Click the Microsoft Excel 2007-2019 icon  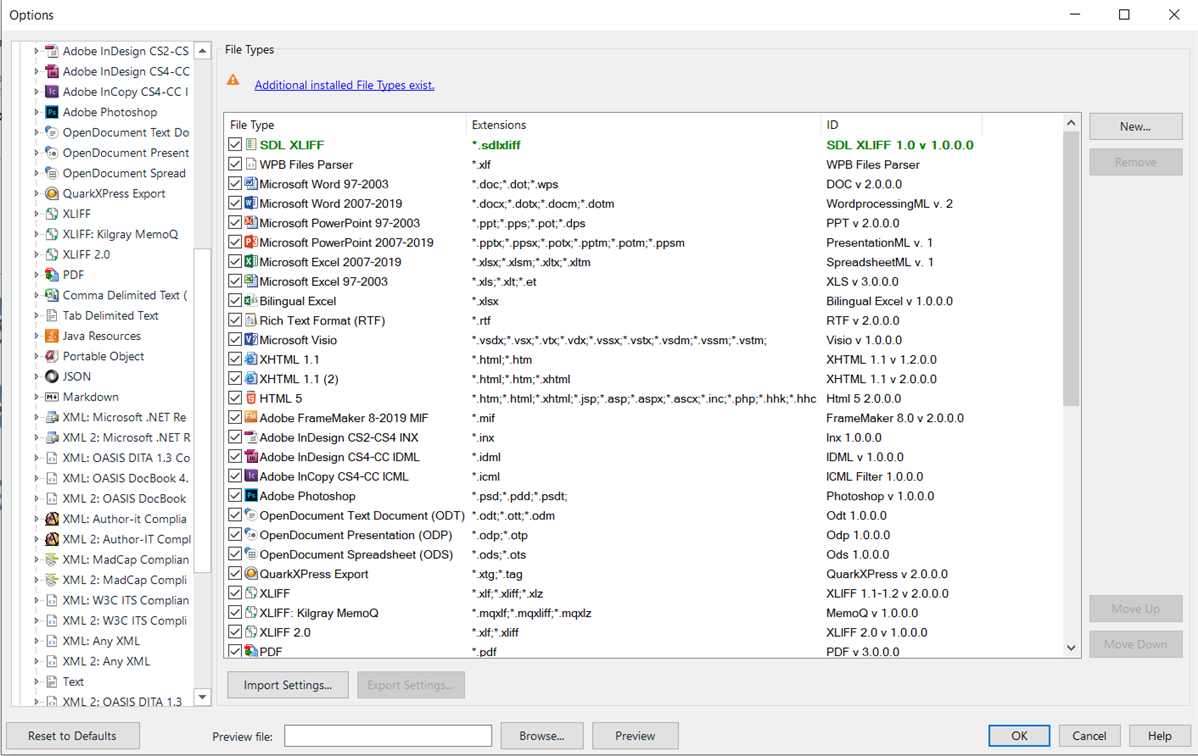[x=249, y=261]
